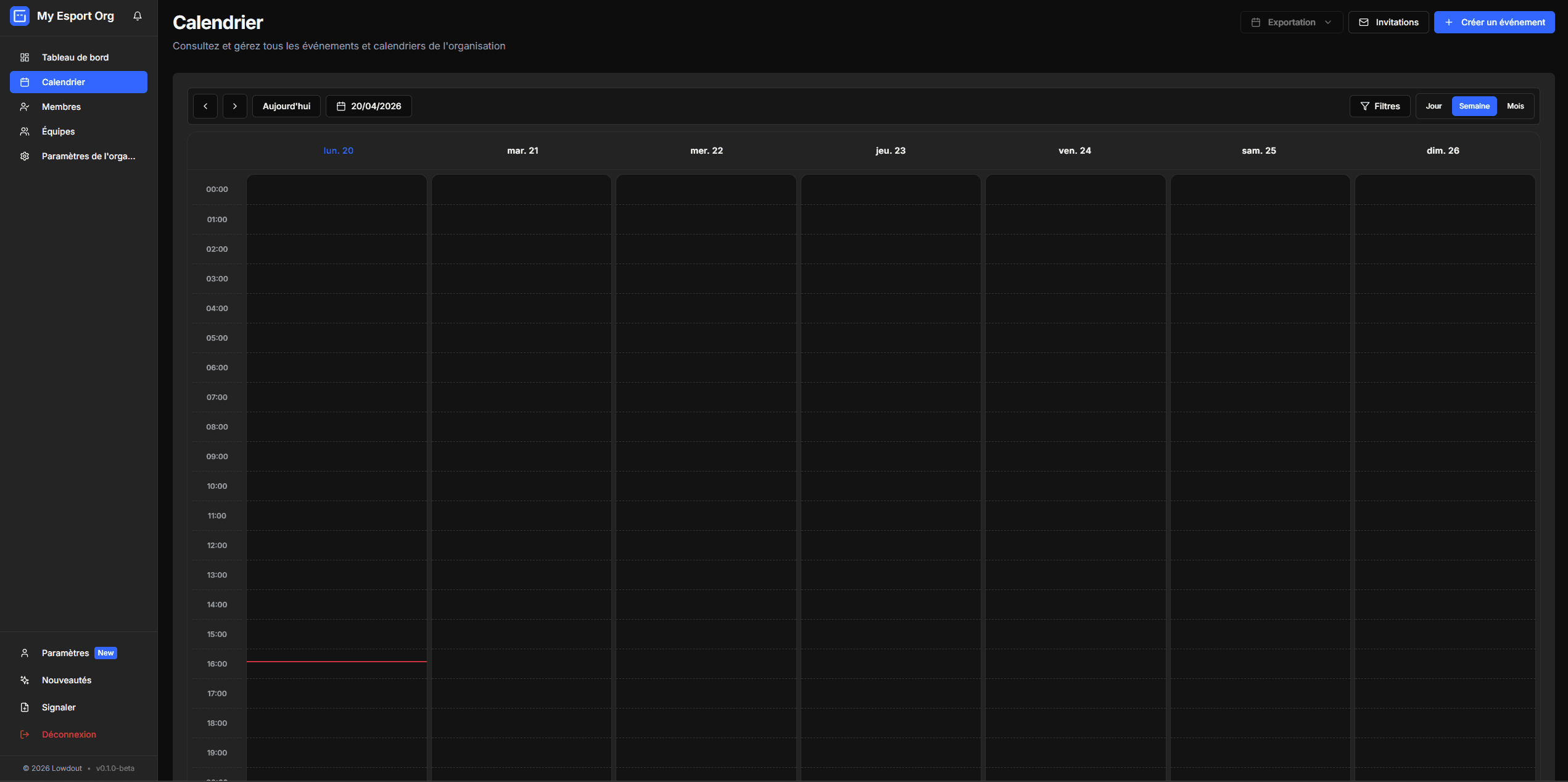
Task: Select Semaine view
Action: [1474, 106]
